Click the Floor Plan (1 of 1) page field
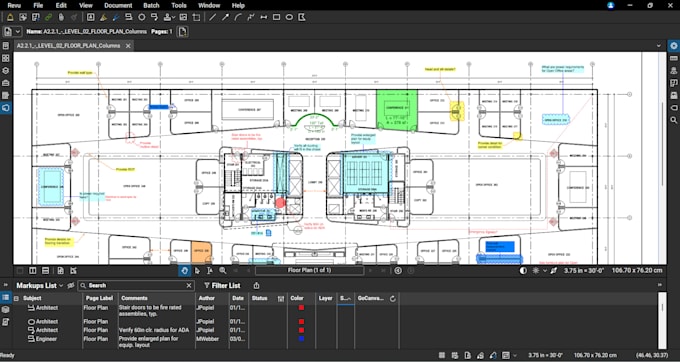 (309, 271)
